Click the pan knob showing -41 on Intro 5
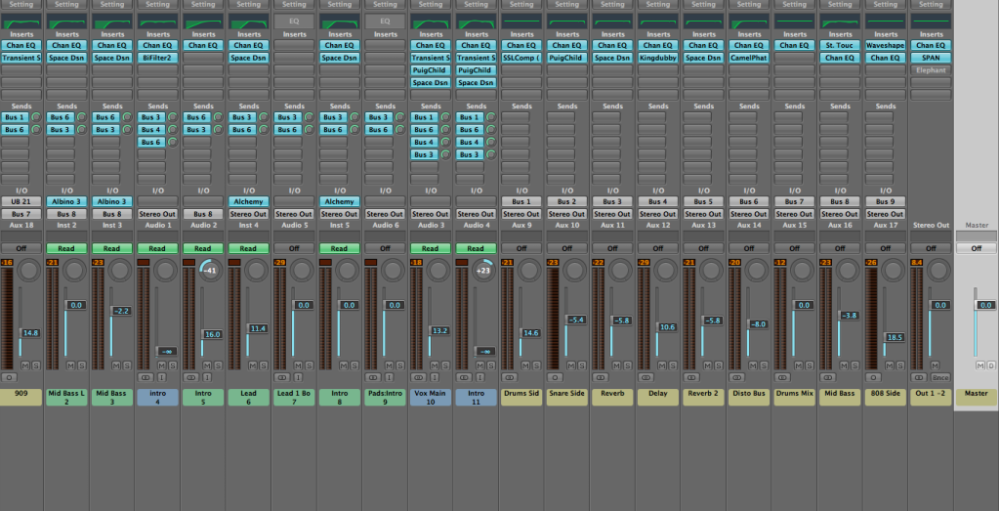This screenshot has height=511, width=999. tap(210, 270)
